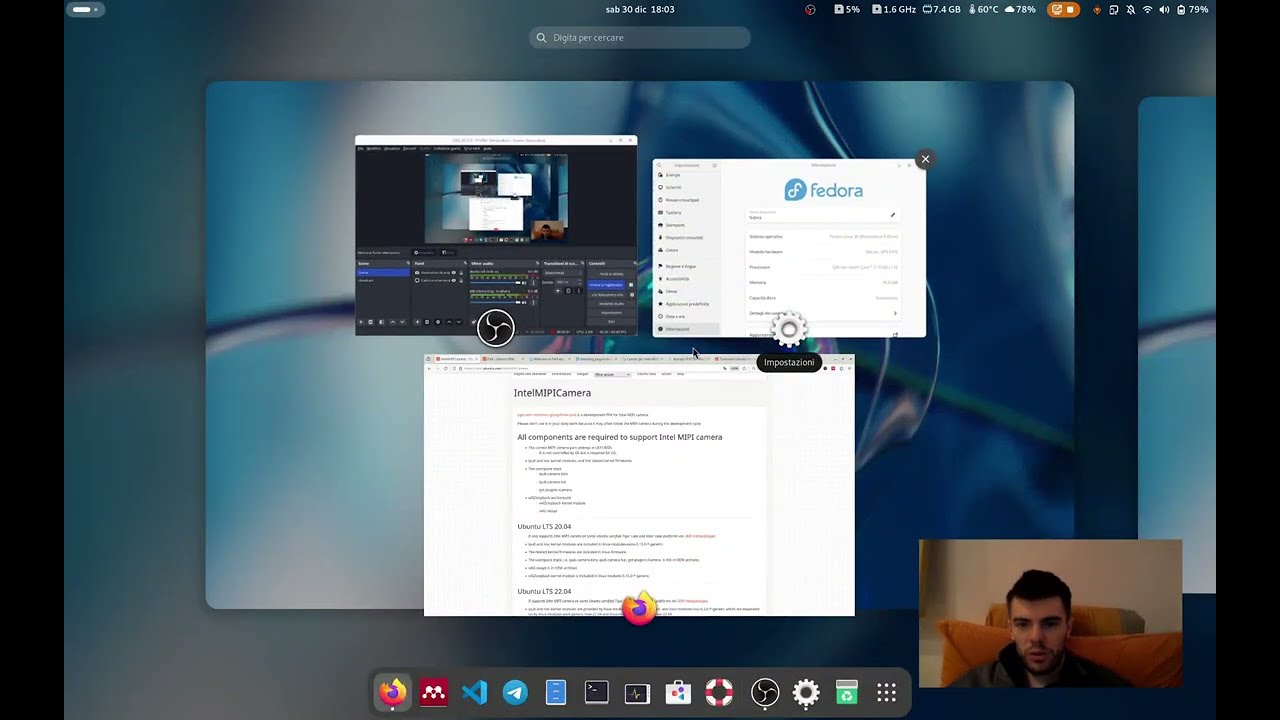
Task: Click the microphone indicator in top bar
Action: coord(1097,10)
